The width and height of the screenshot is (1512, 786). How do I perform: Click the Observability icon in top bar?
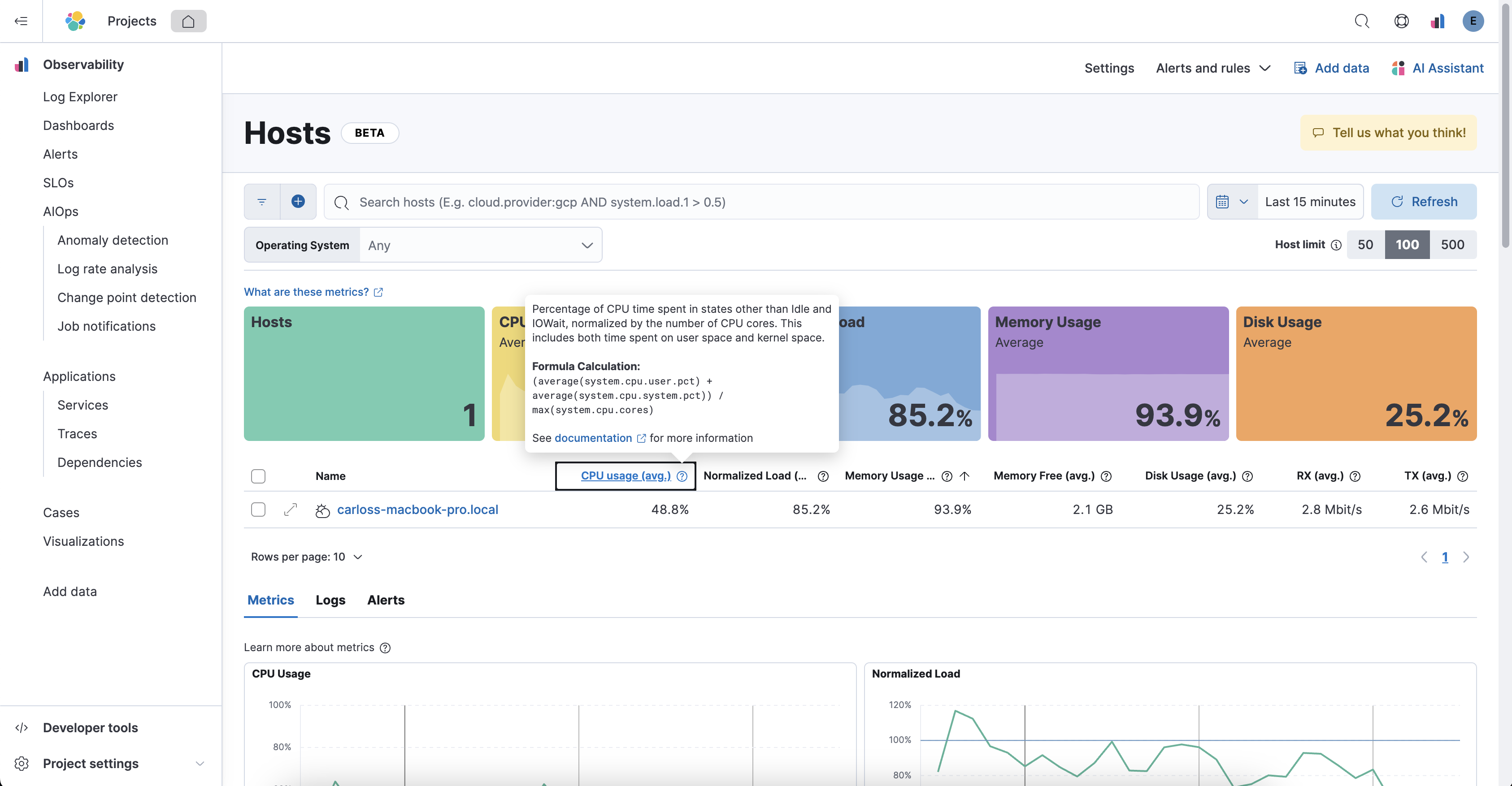(x=1438, y=21)
